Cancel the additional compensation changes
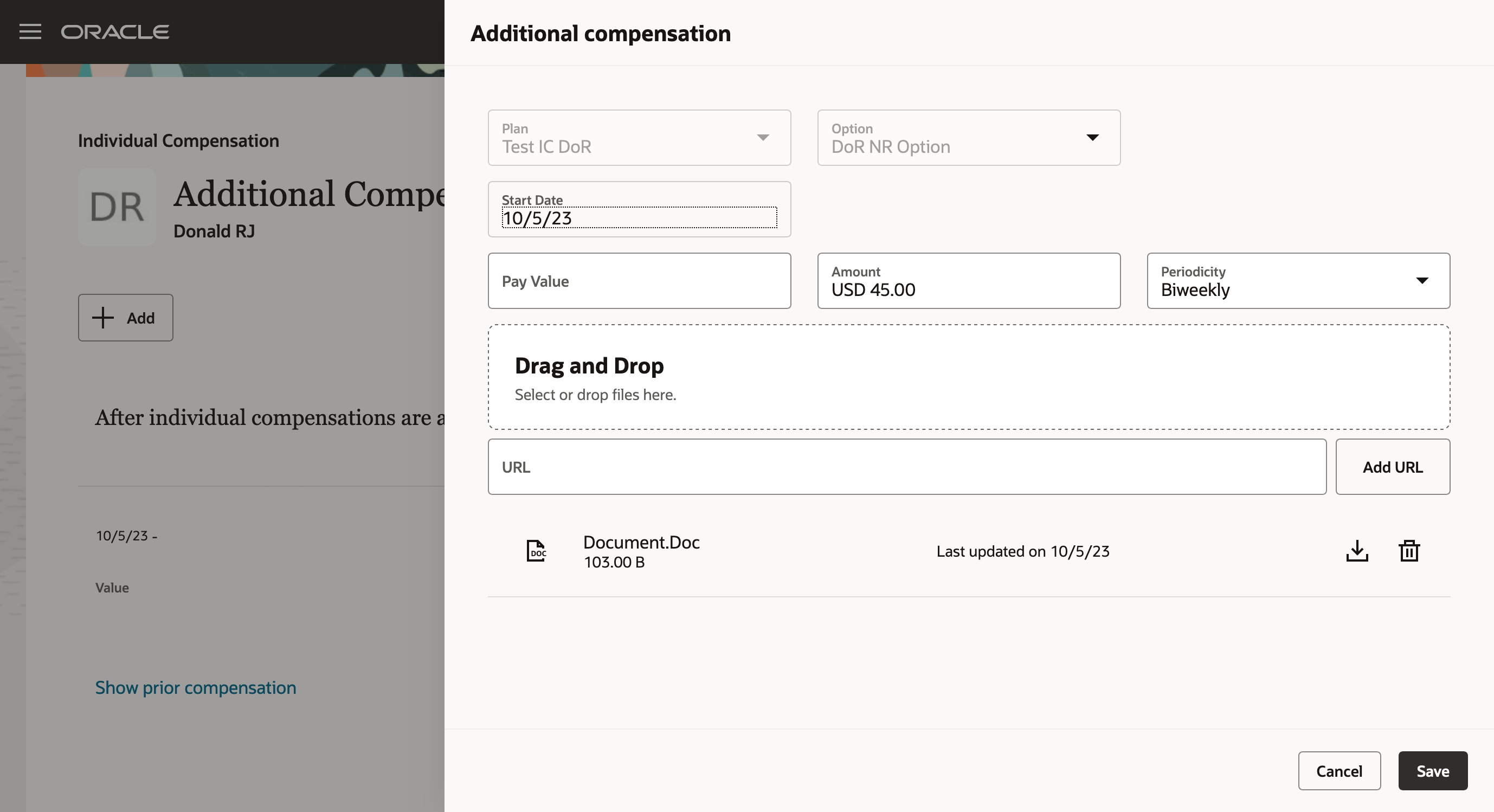Screen dimensions: 1494x812 click(1339, 771)
